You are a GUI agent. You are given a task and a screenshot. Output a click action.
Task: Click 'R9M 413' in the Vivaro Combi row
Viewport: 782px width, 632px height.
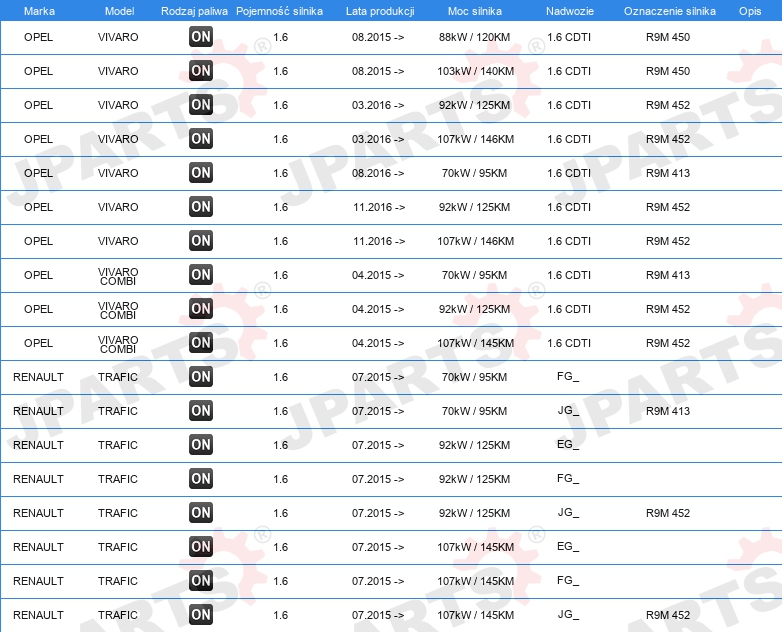[668, 275]
